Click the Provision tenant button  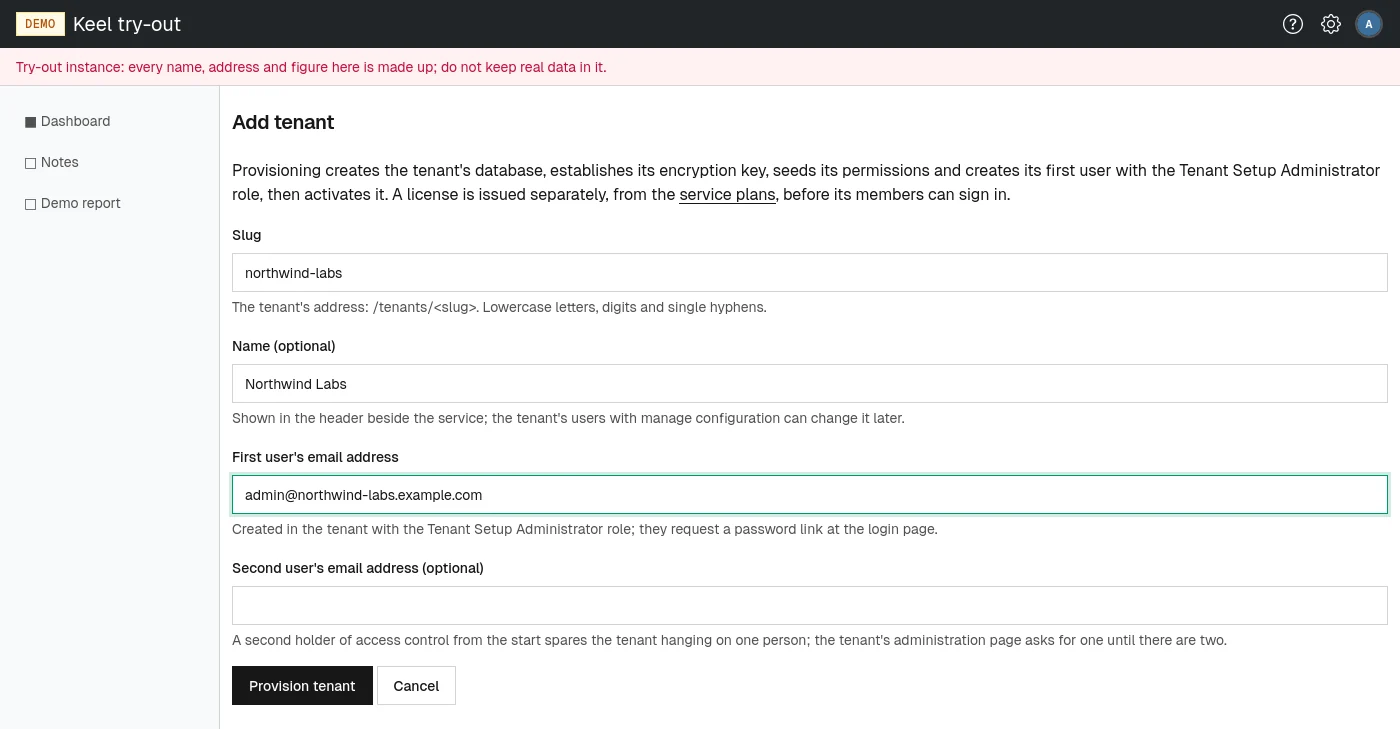pyautogui.click(x=302, y=685)
